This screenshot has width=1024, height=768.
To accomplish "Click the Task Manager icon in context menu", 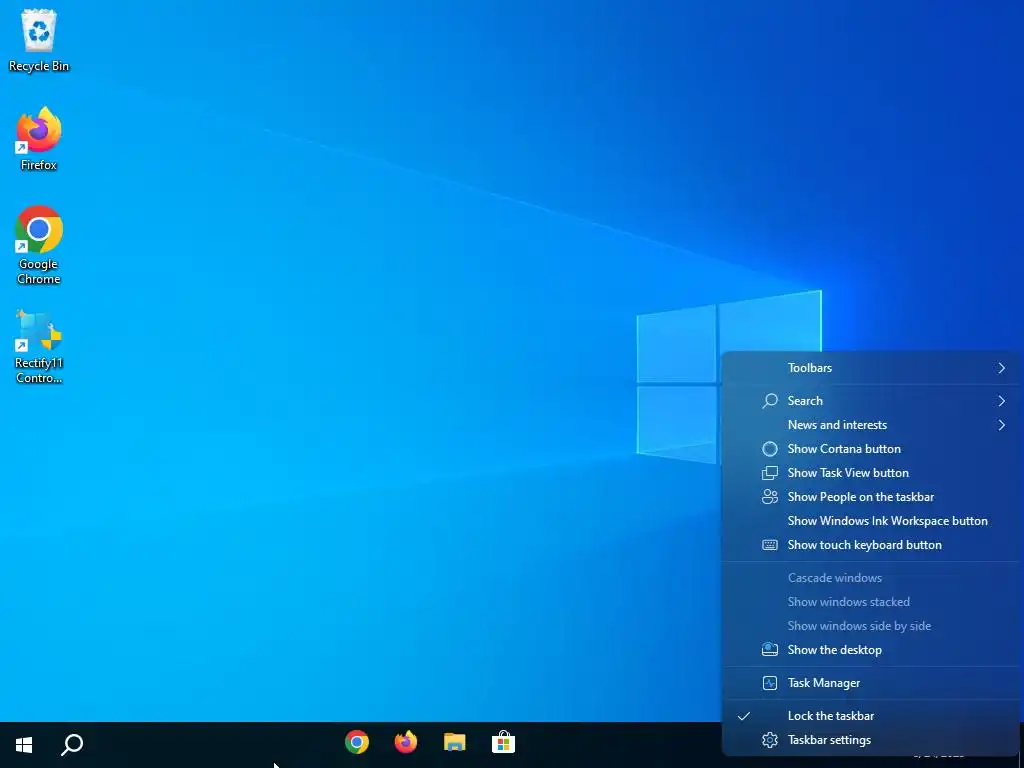I will 770,683.
